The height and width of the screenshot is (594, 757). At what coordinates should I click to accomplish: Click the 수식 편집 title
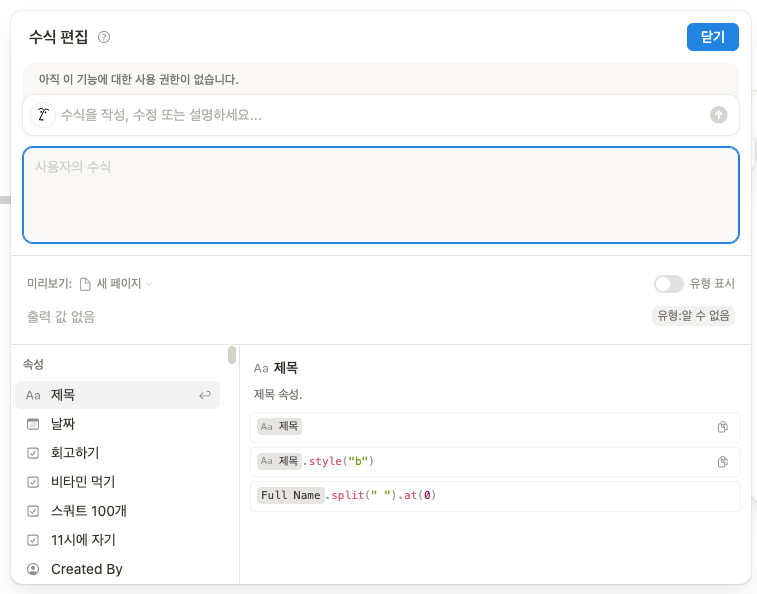[58, 37]
